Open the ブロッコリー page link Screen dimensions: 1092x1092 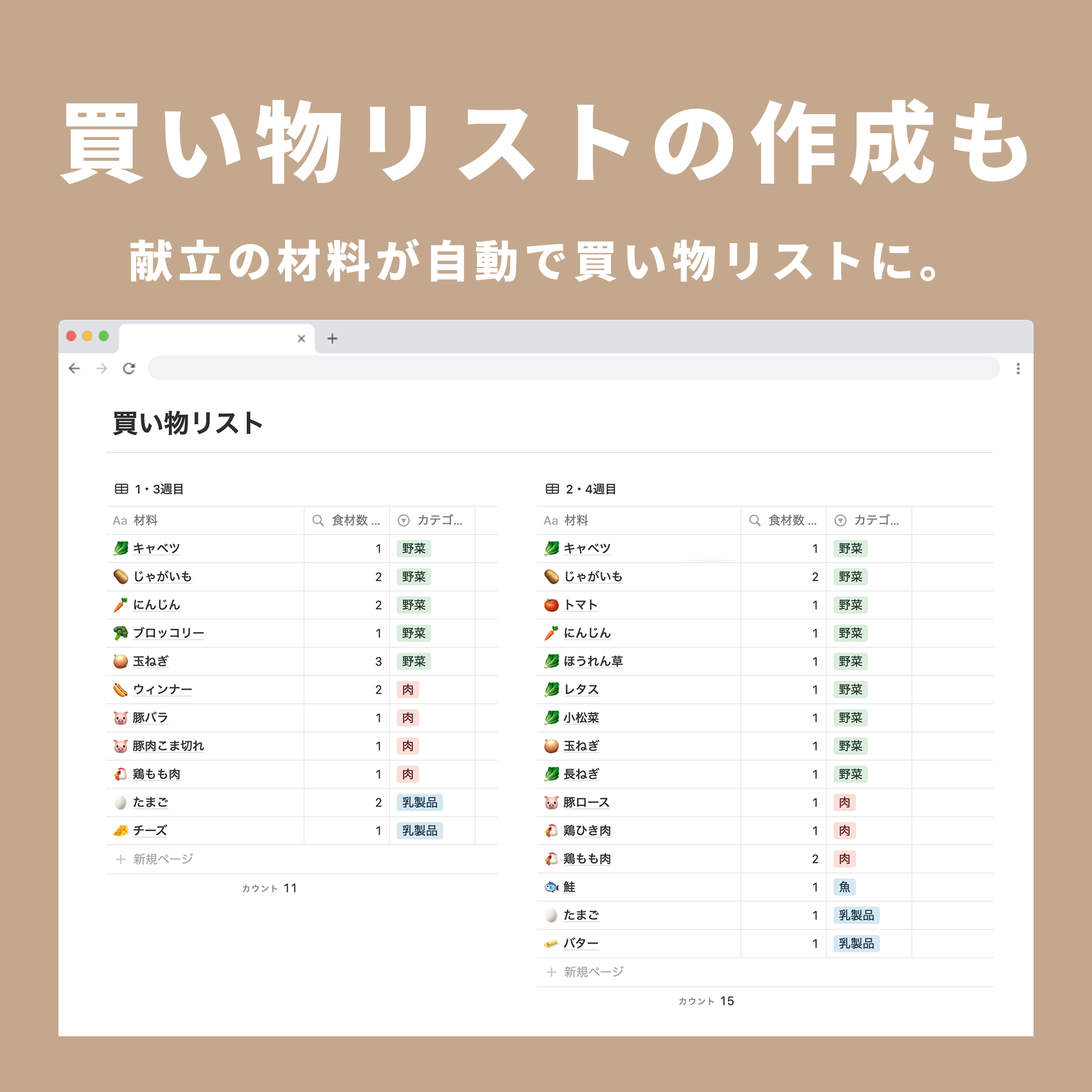click(x=168, y=633)
